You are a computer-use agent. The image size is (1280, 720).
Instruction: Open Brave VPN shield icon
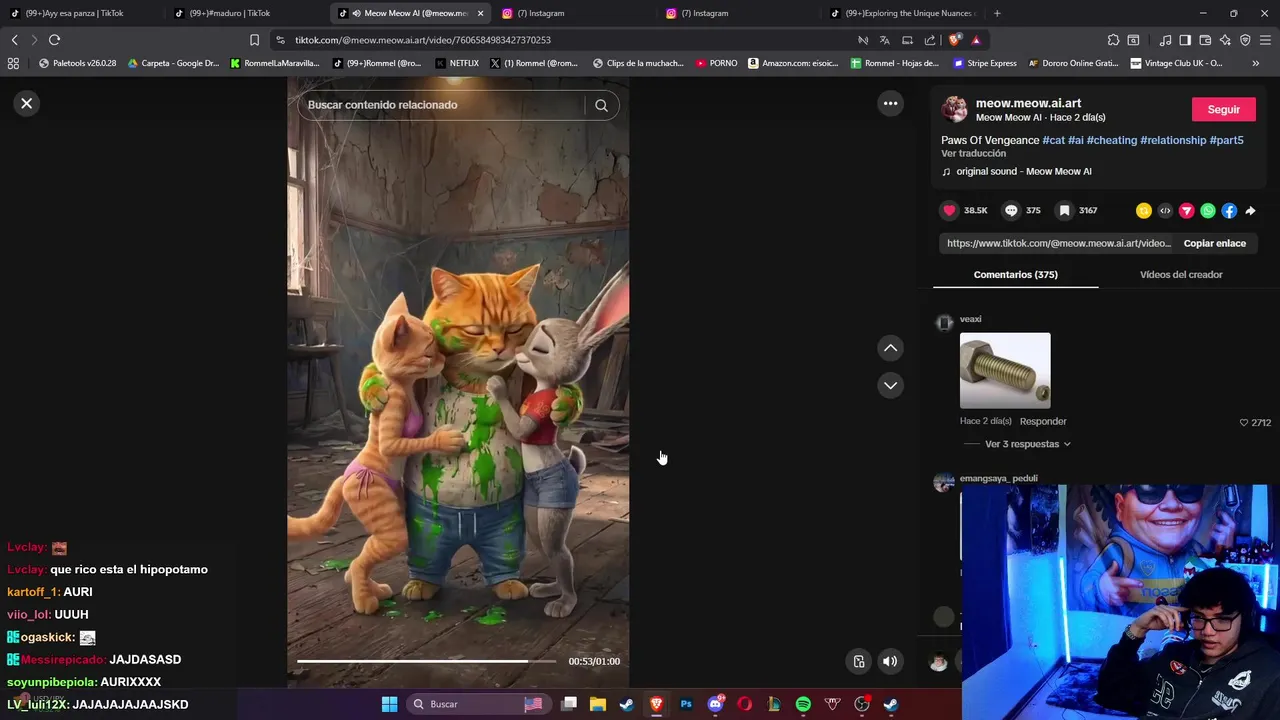(x=1245, y=40)
